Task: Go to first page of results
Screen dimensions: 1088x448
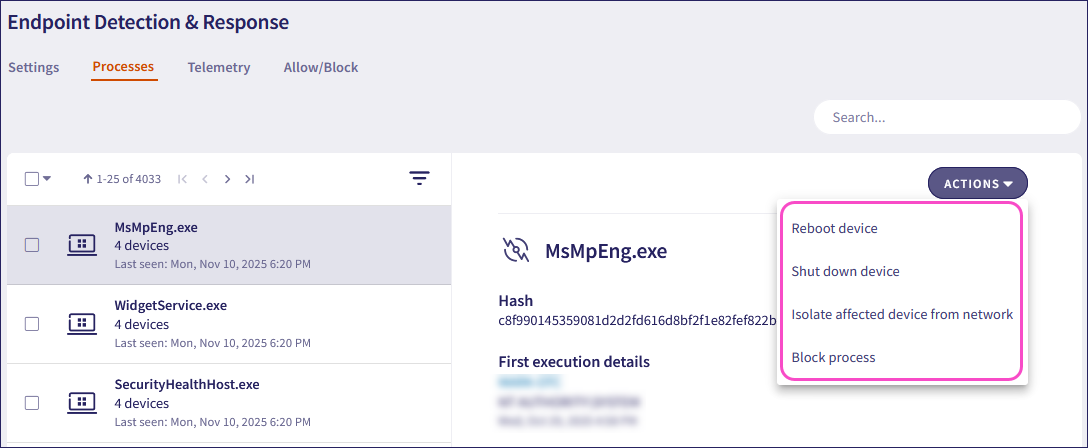Action: coord(182,179)
